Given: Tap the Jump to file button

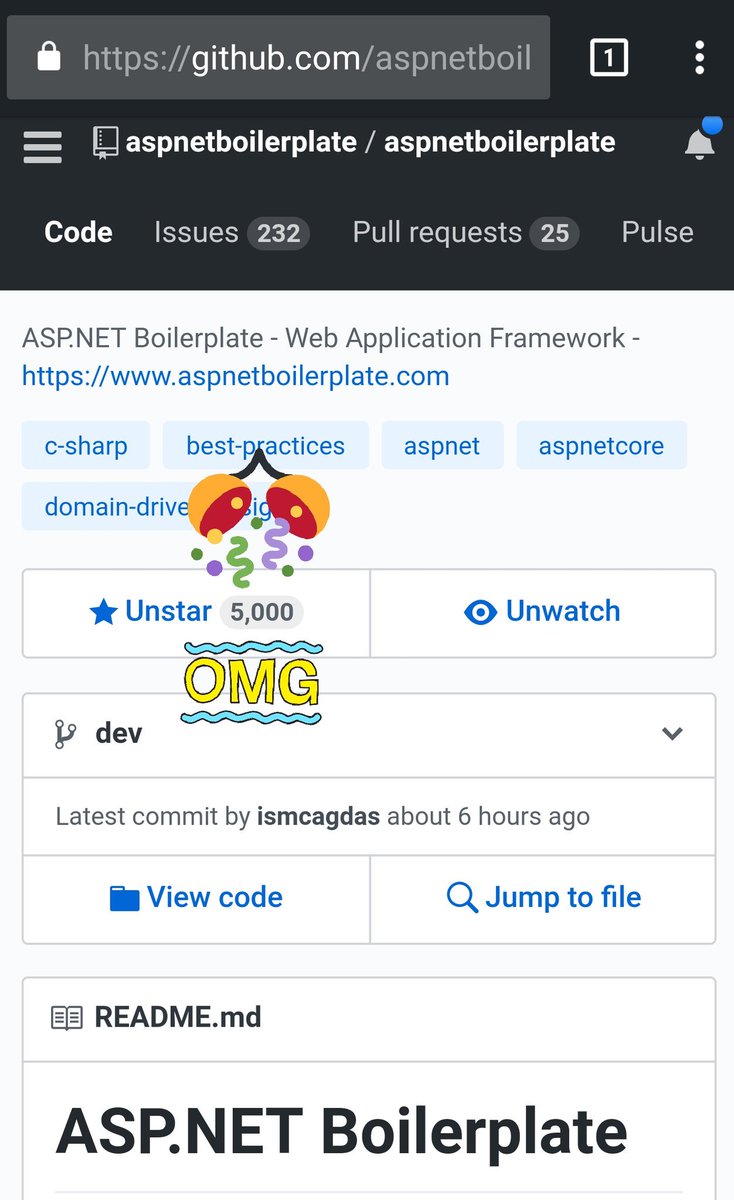Looking at the screenshot, I should pyautogui.click(x=543, y=898).
